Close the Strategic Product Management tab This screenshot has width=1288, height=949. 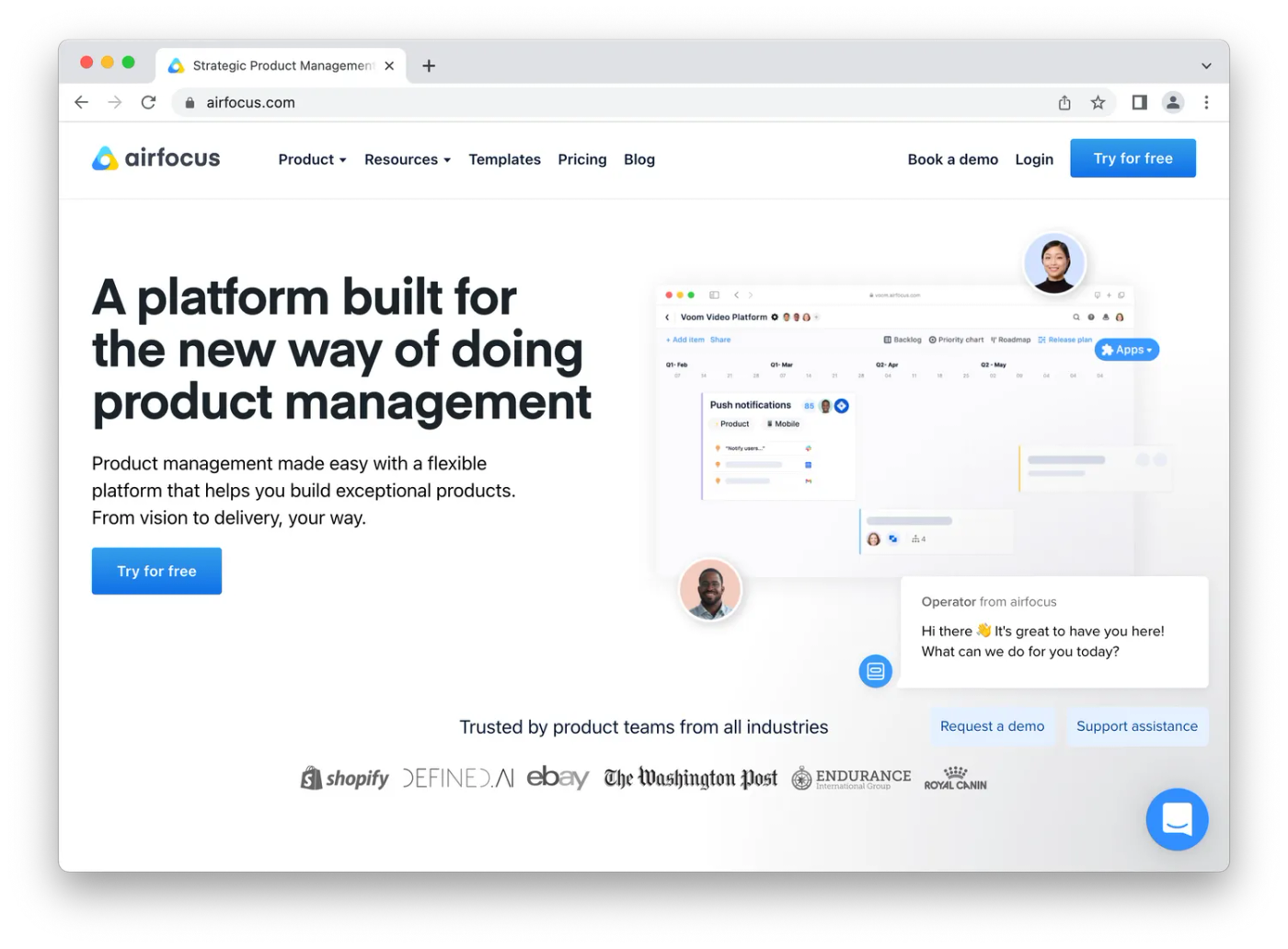389,66
